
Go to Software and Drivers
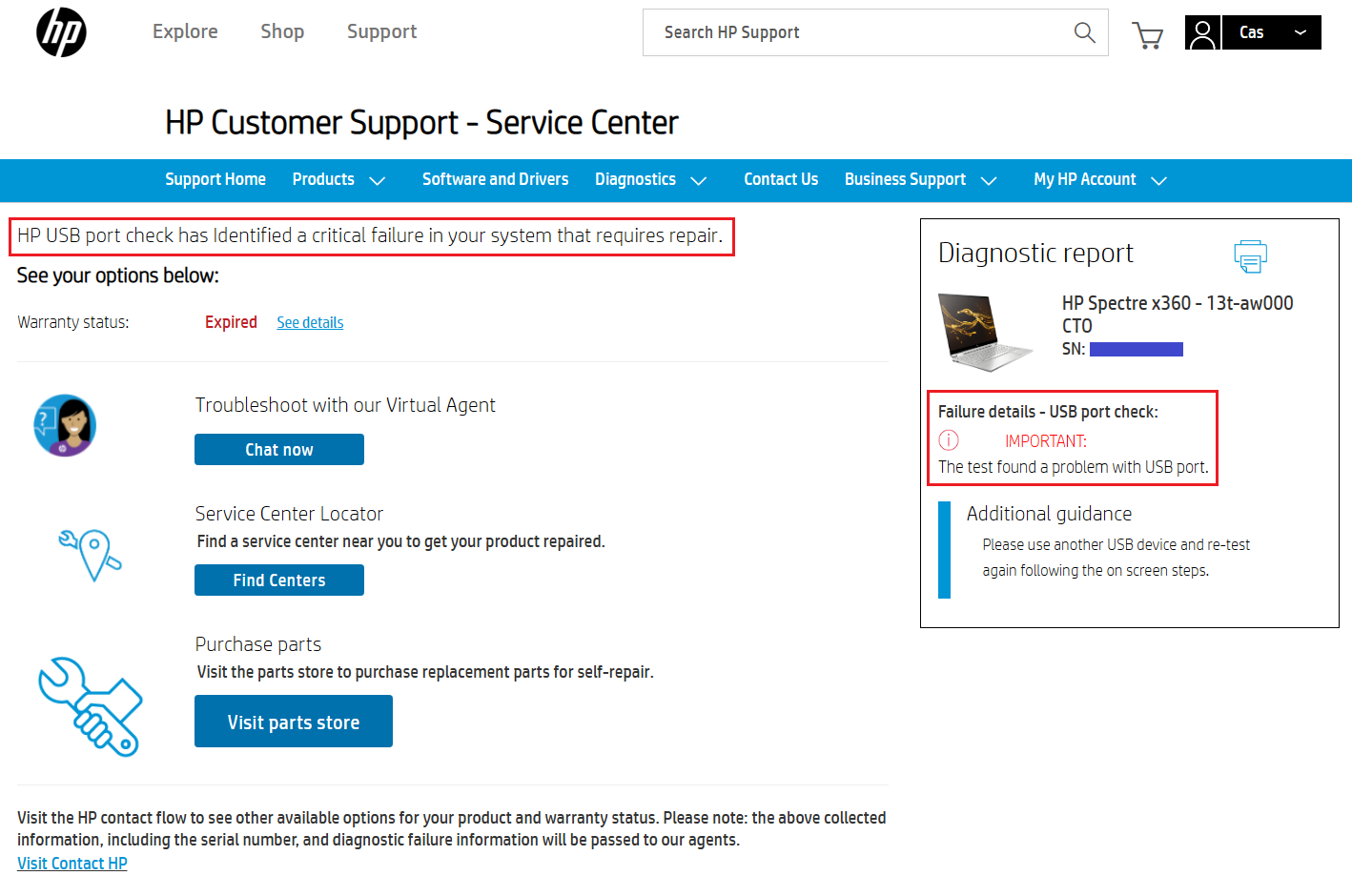(495, 180)
